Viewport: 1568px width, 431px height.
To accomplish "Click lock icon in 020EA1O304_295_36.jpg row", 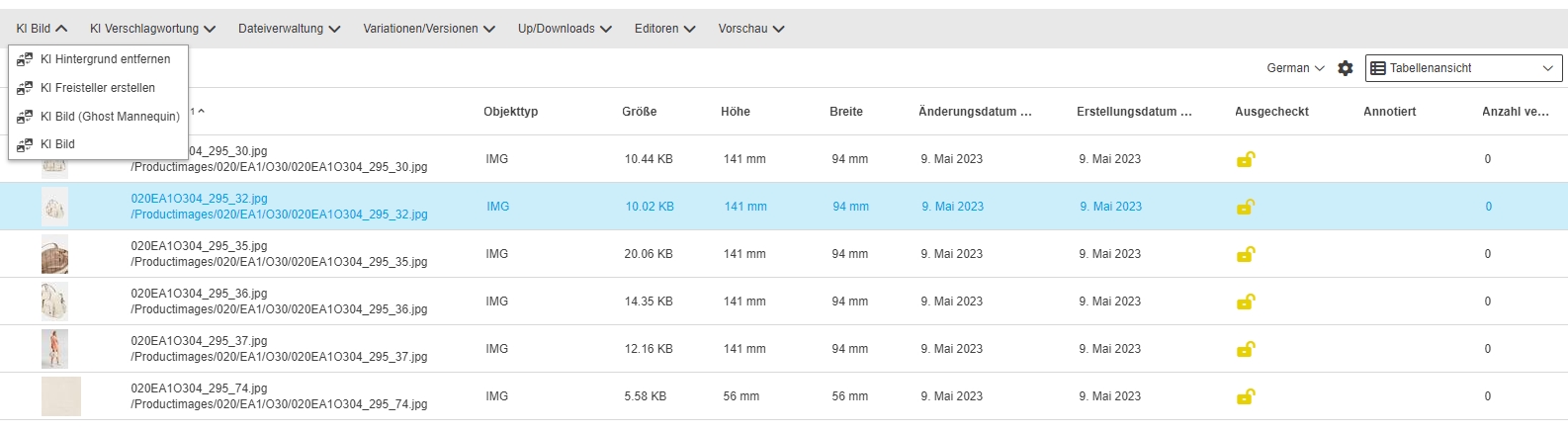I will click(1246, 302).
